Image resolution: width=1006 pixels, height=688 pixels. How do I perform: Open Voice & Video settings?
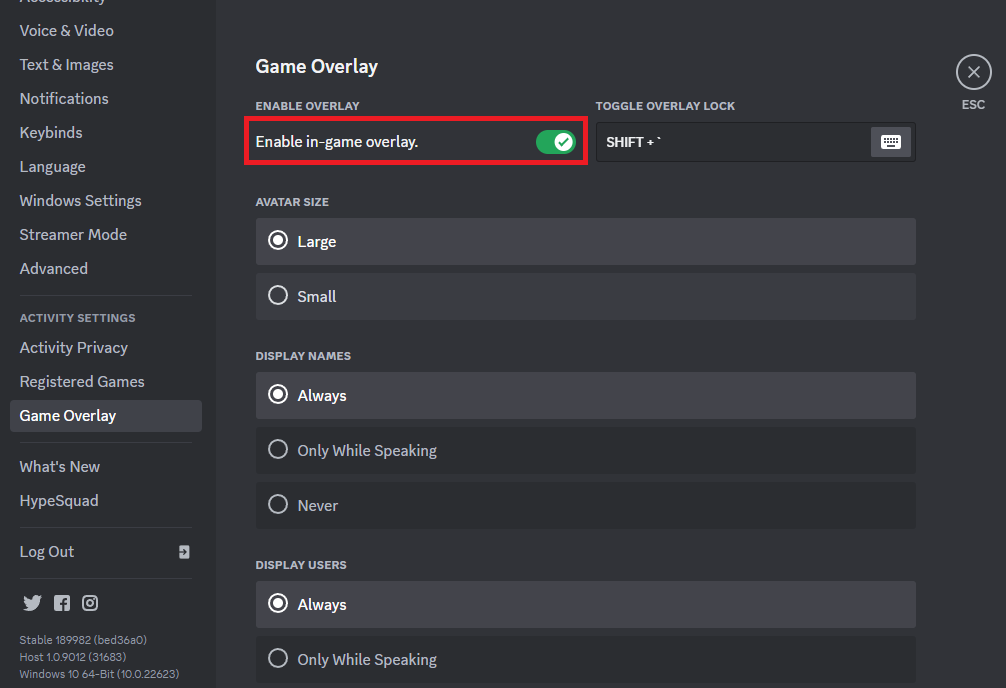click(67, 31)
